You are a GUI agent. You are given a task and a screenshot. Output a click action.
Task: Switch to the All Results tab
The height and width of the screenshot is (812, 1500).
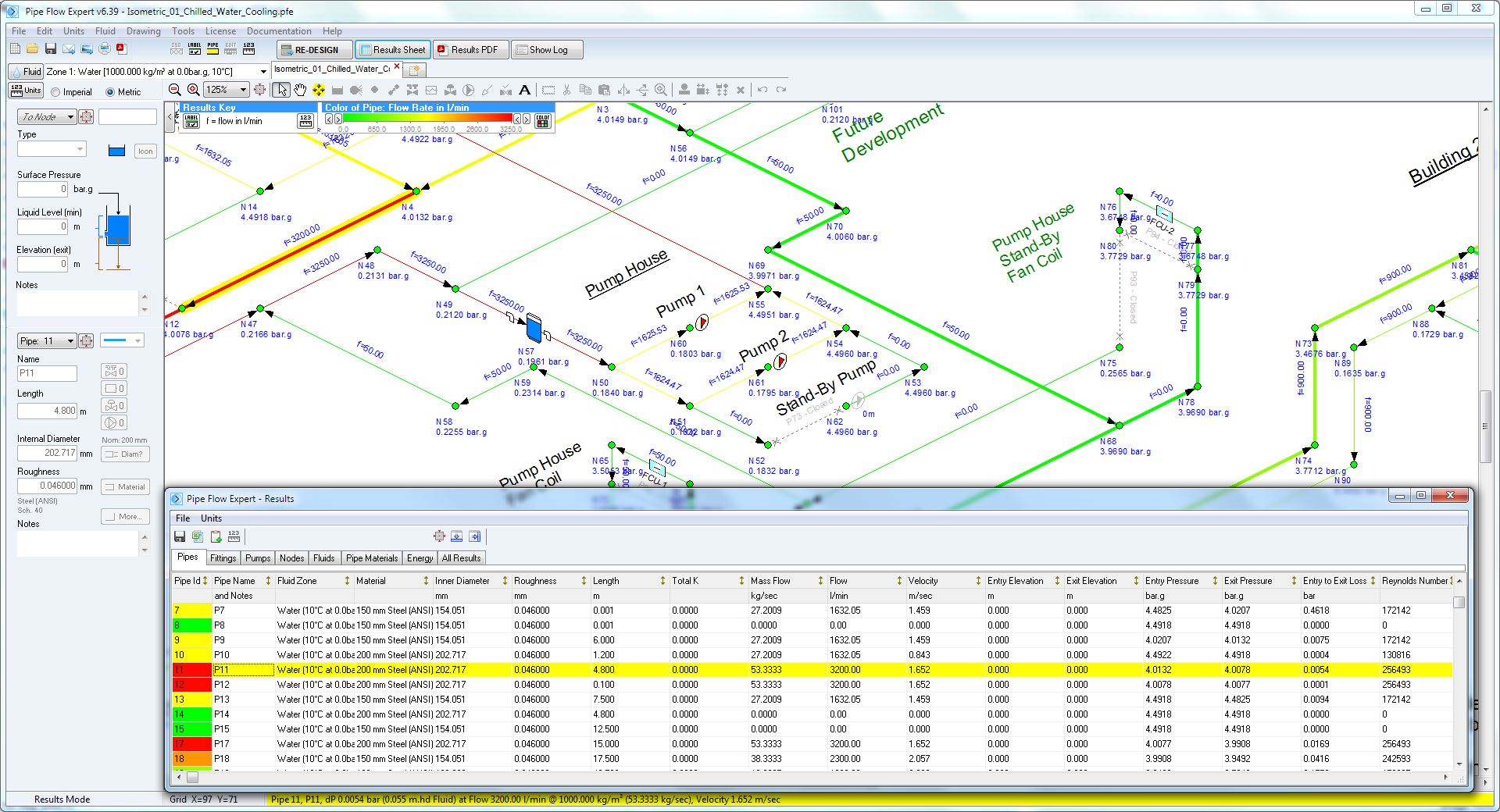pos(462,558)
